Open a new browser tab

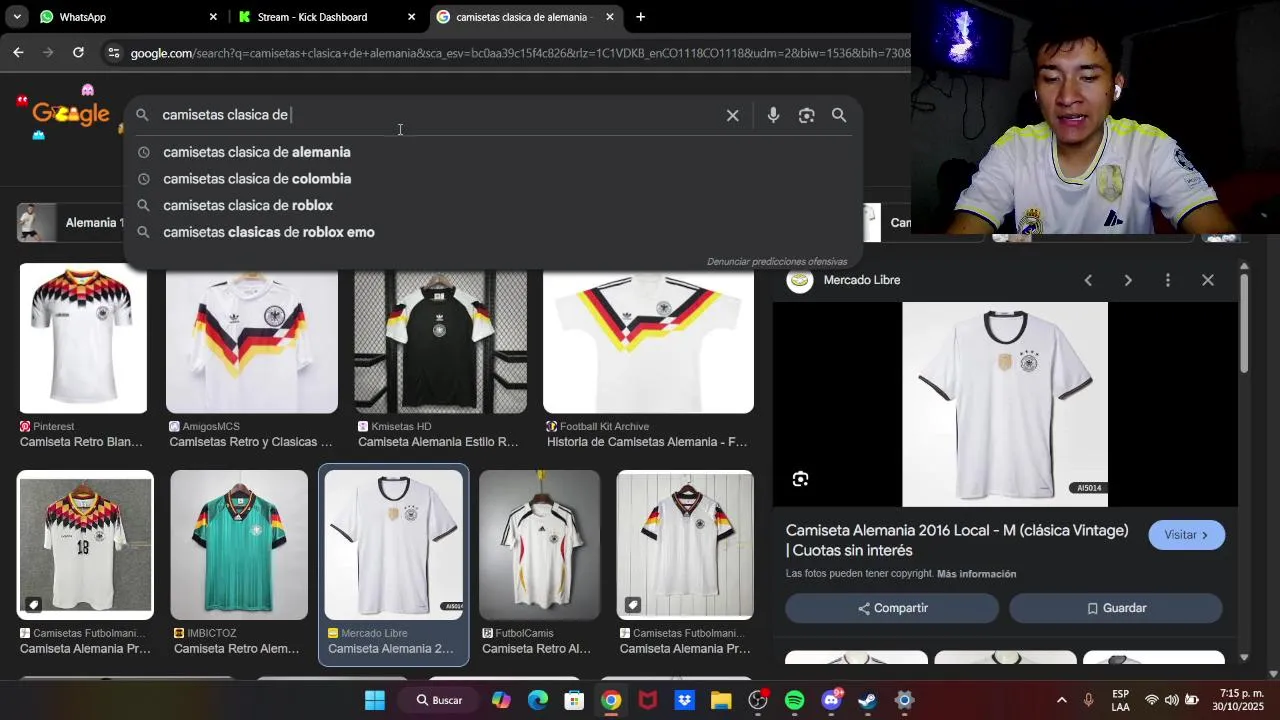640,17
